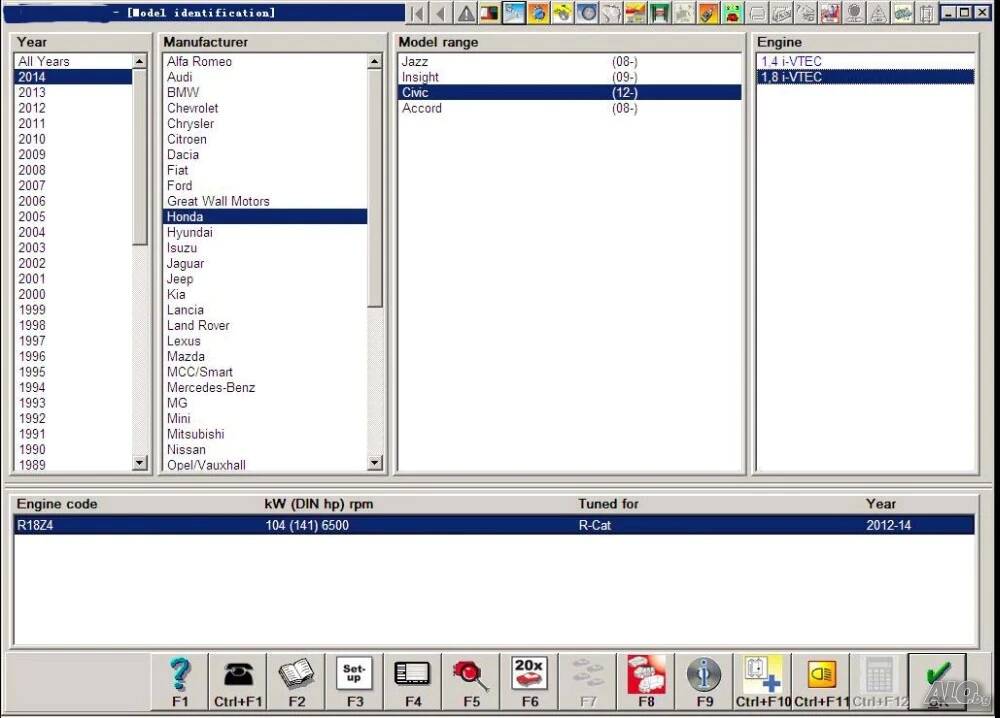
Task: Click Manufacturer list scroll-down arrow
Action: 375,463
